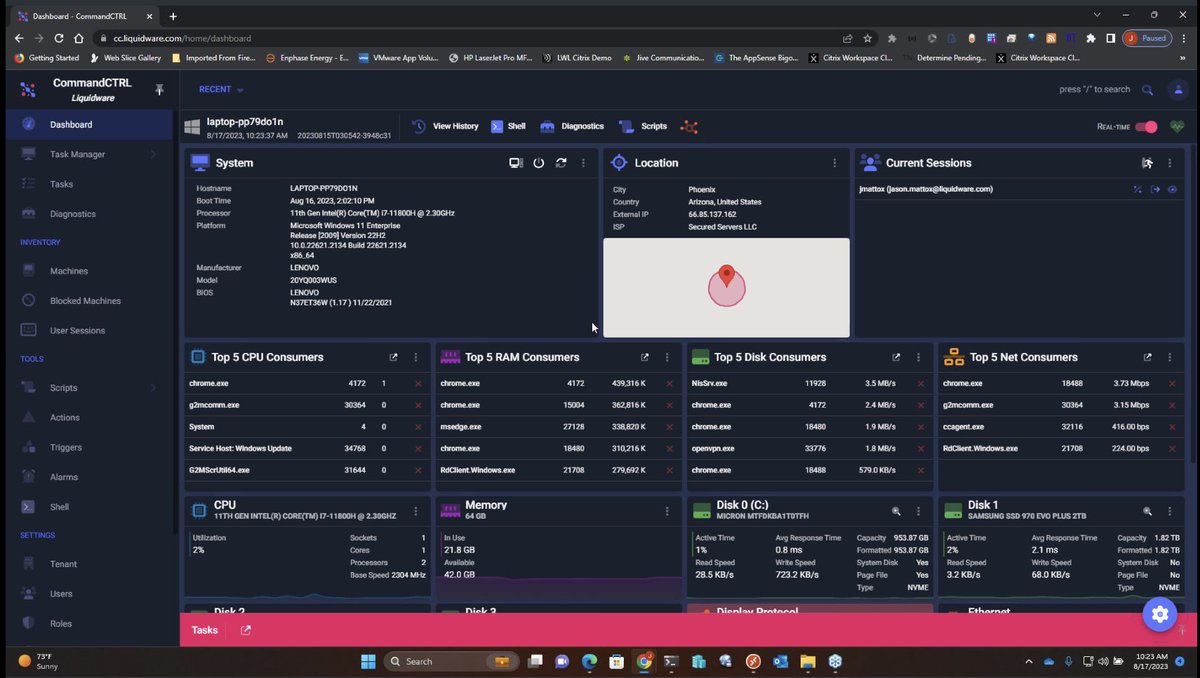Open the Shell button in machine toolbar
This screenshot has height=678, width=1200.
(508, 126)
